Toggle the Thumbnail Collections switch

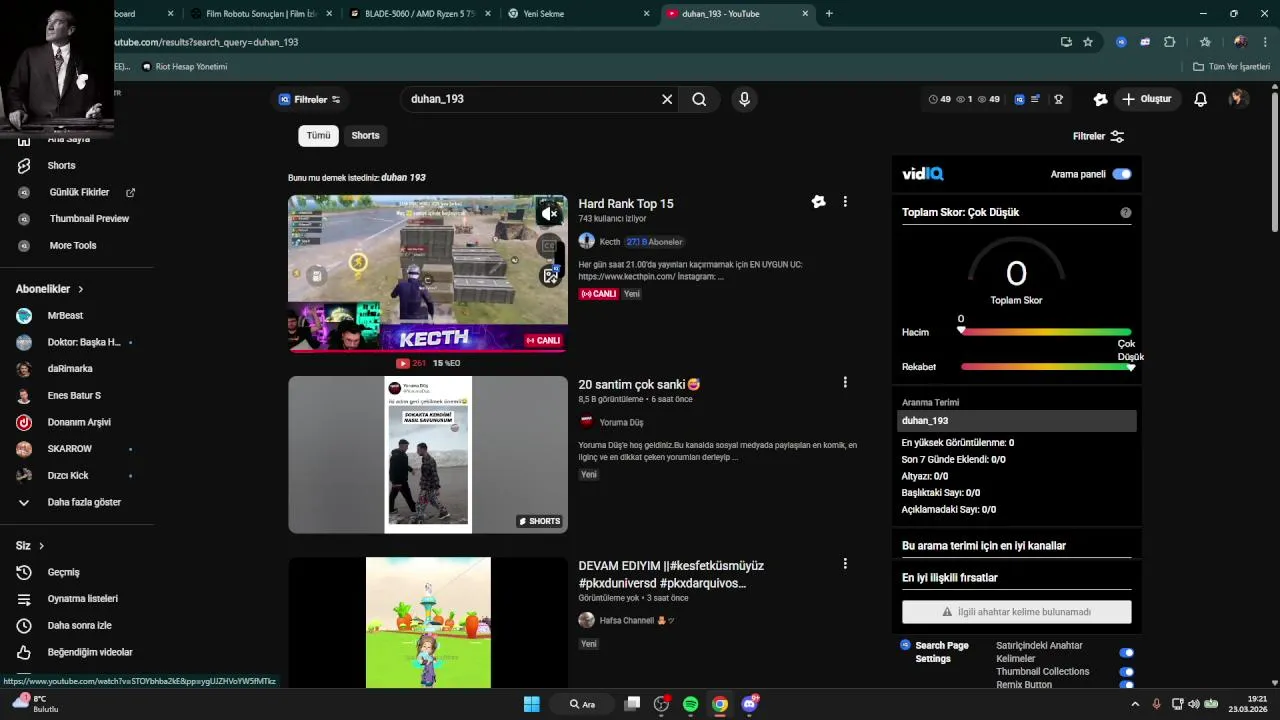click(x=1126, y=672)
